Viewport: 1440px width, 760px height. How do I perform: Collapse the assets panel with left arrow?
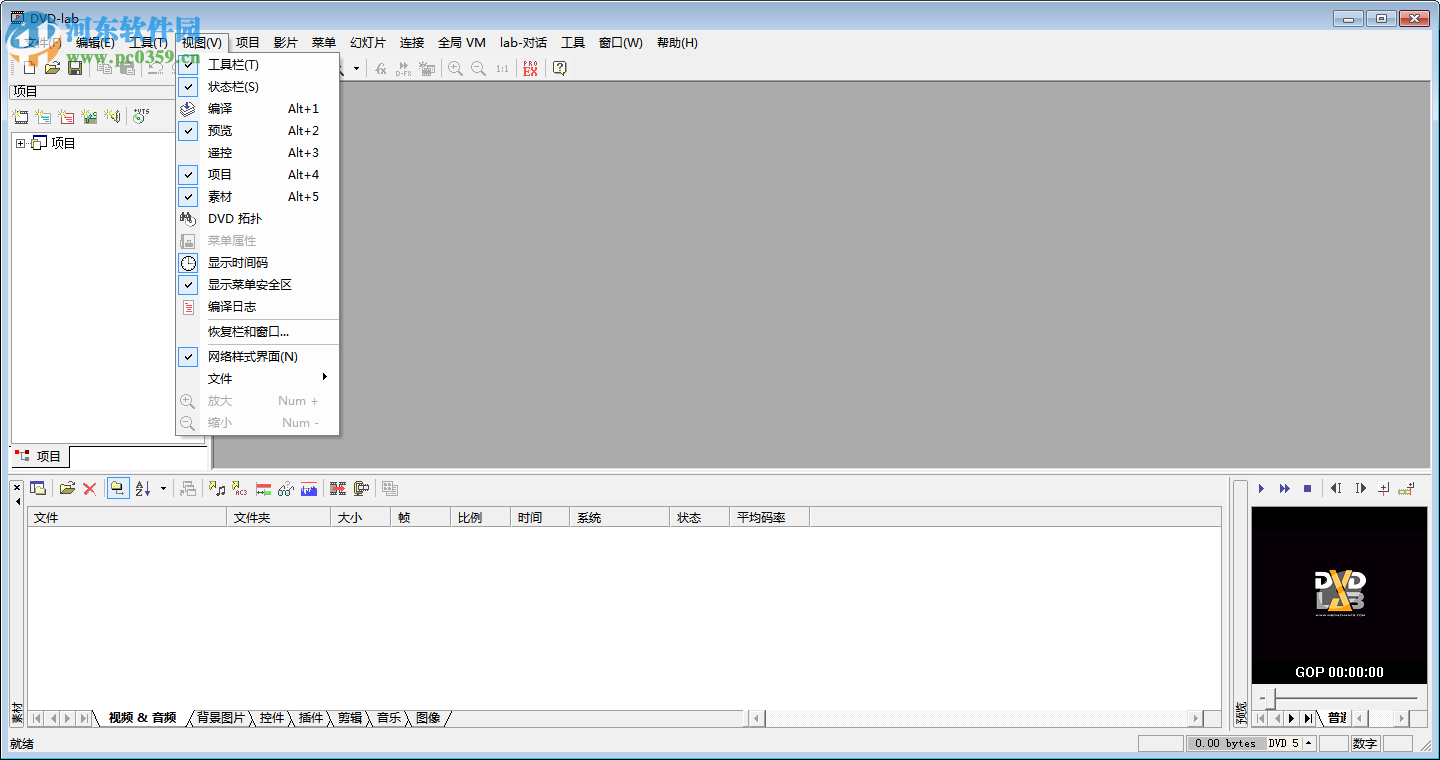click(x=17, y=501)
